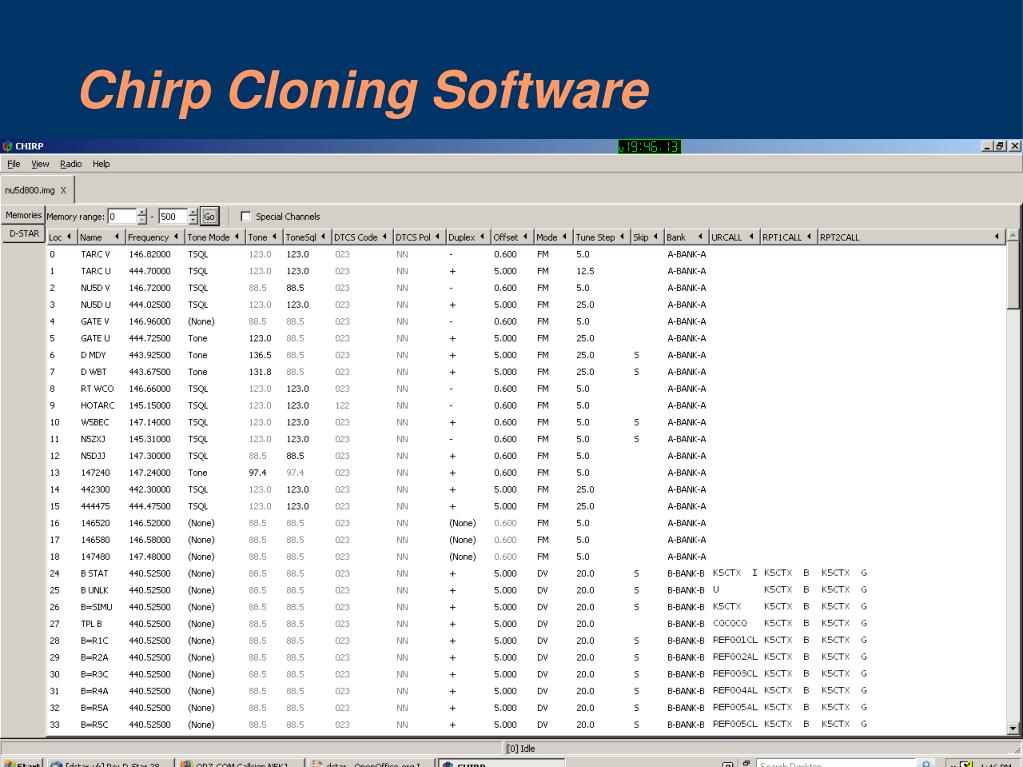1023x767 pixels.
Task: Click the arrow beside the Tone Mode header
Action: point(237,237)
